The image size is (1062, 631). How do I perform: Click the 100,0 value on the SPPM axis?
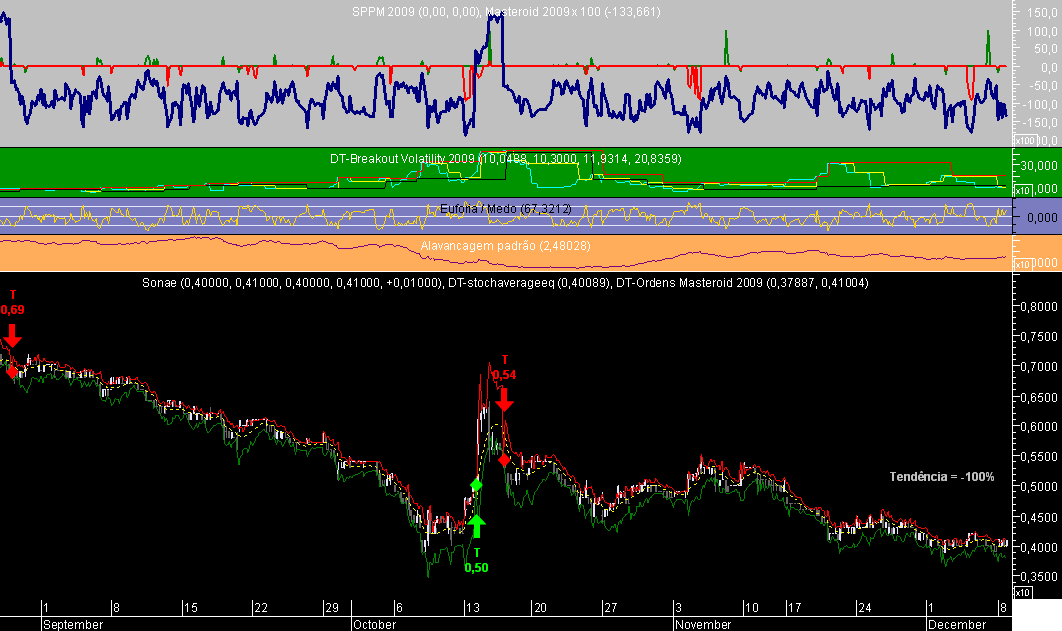coord(1042,31)
